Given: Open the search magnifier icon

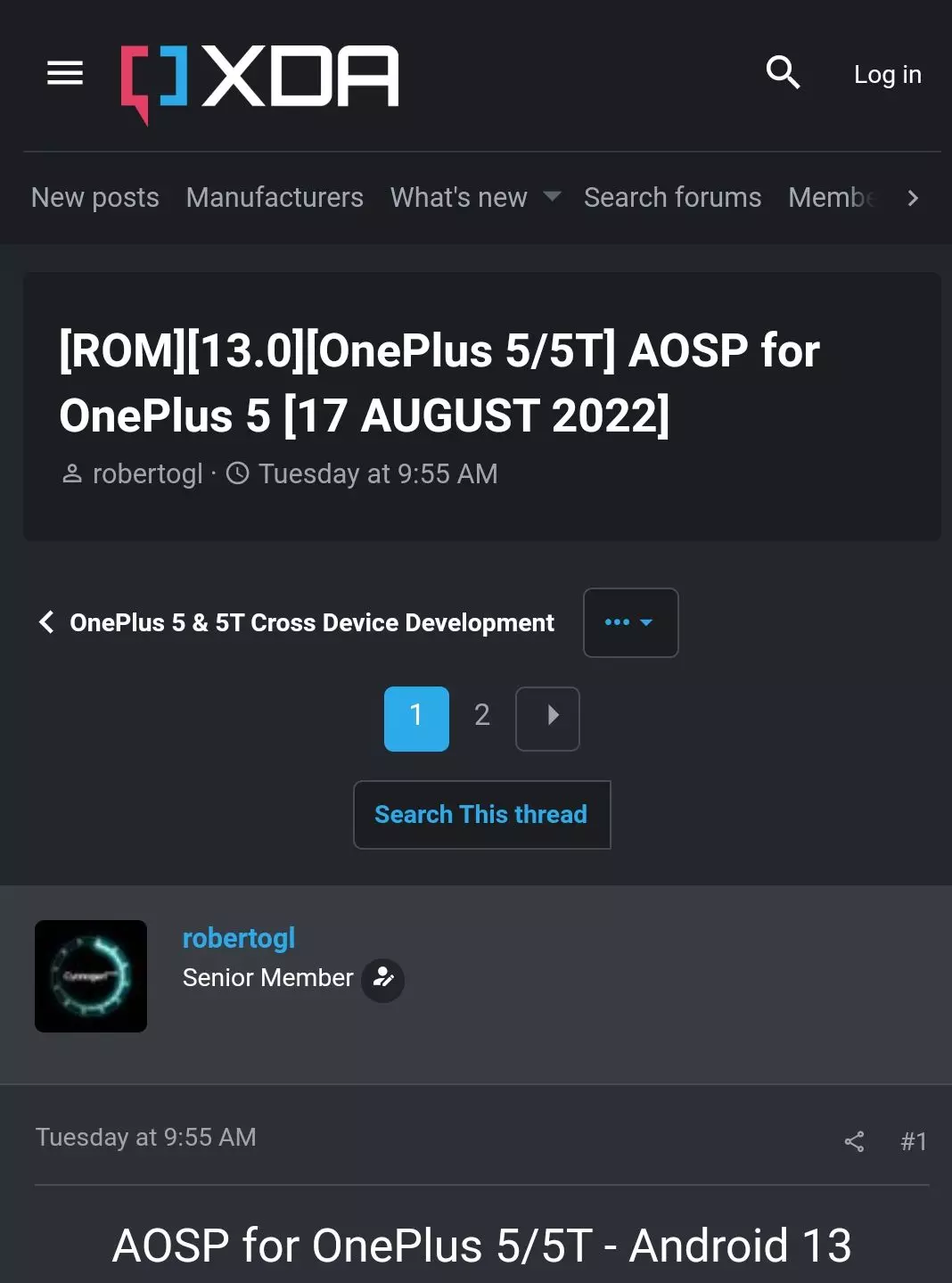Looking at the screenshot, I should pos(783,73).
